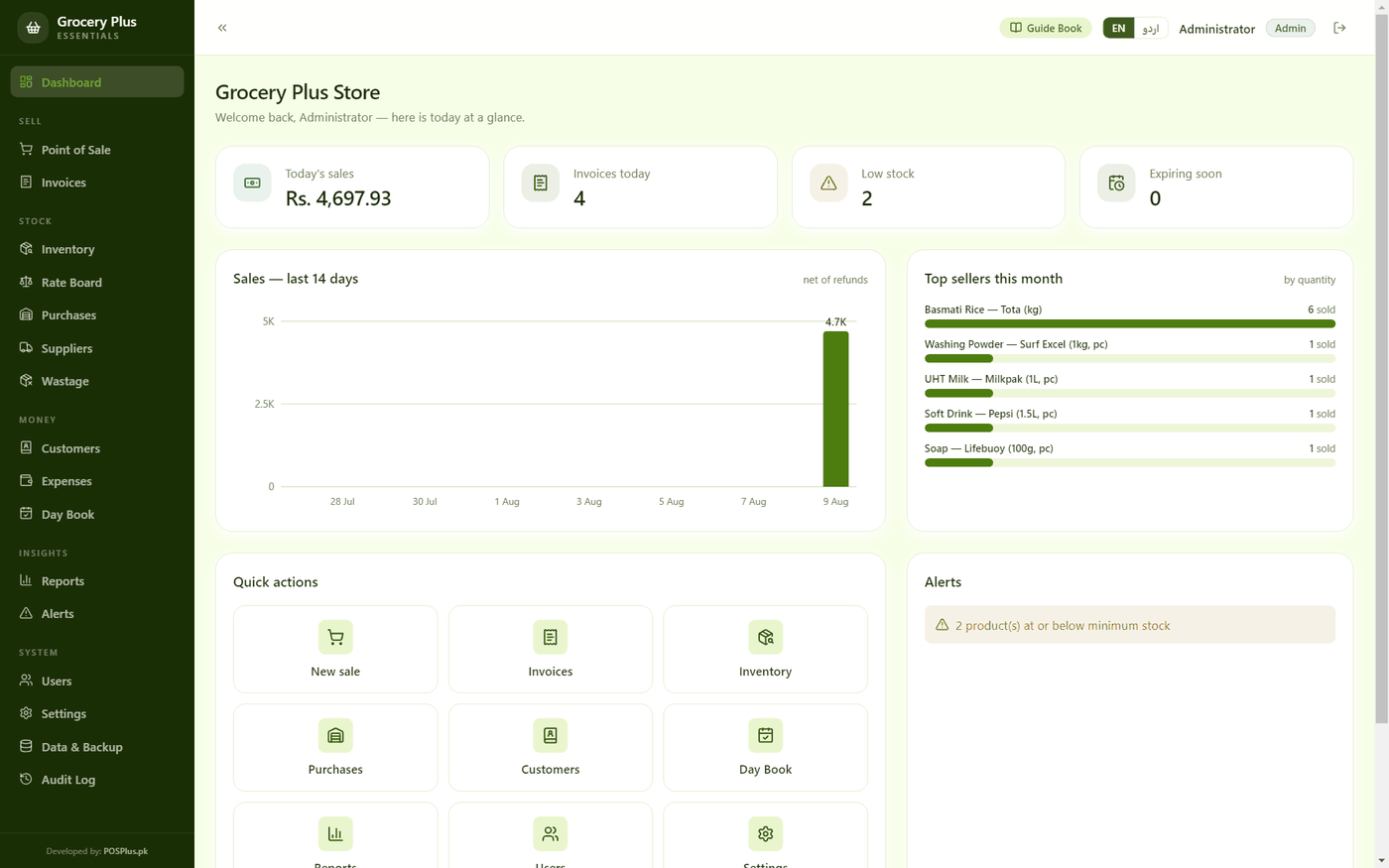Click the scrollbar down arrow

coord(1381,861)
